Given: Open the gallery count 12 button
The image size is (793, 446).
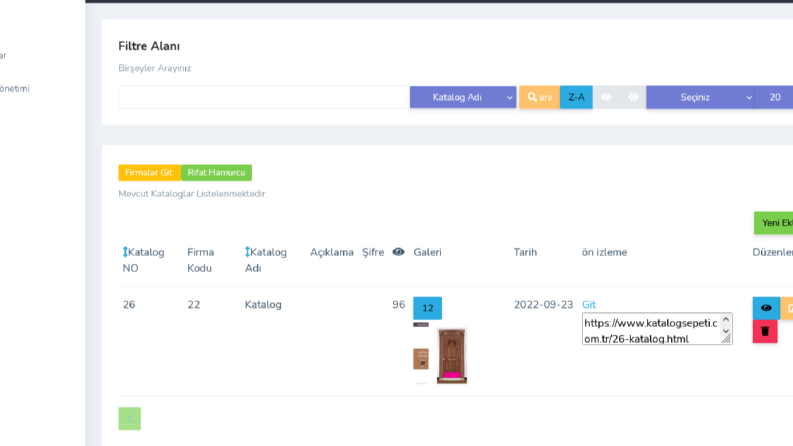Looking at the screenshot, I should 427,308.
